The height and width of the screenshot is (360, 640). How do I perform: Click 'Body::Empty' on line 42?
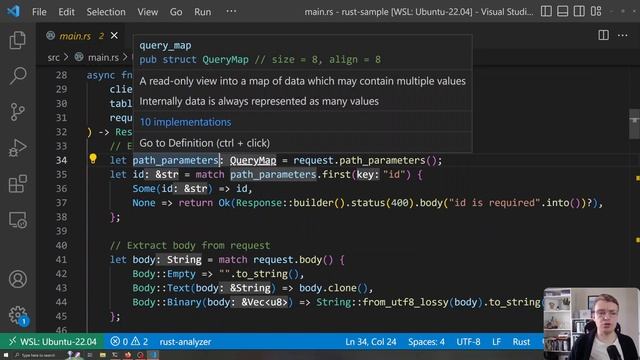(164, 274)
